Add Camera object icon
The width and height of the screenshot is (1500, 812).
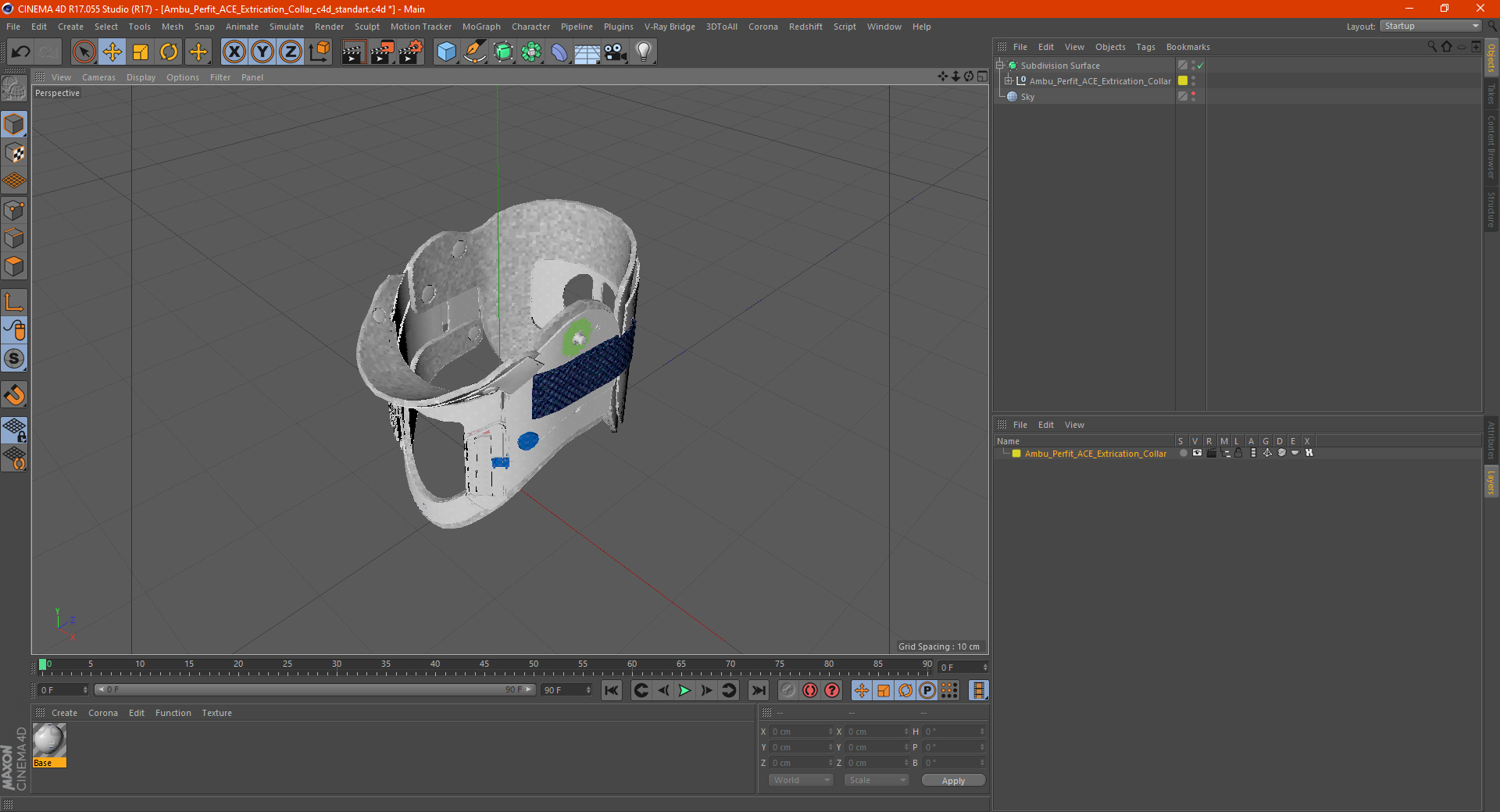[x=616, y=52]
